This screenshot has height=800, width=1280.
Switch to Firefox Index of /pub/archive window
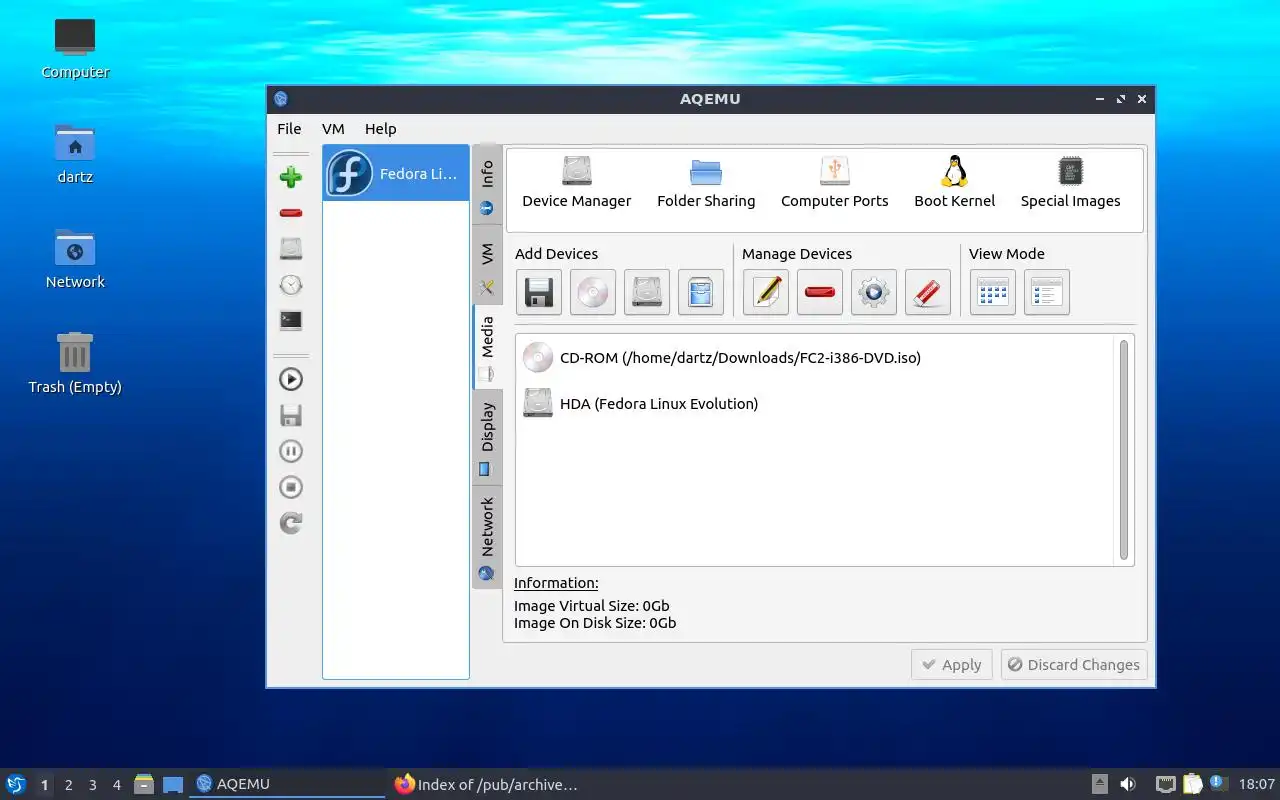[486, 784]
